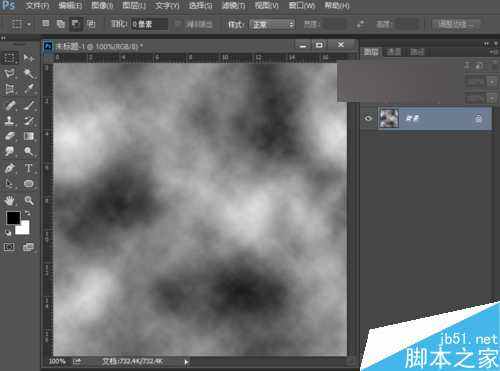Viewport: 500px width, 371px height.
Task: Select the Horizontal Type tool
Action: pyautogui.click(x=29, y=168)
